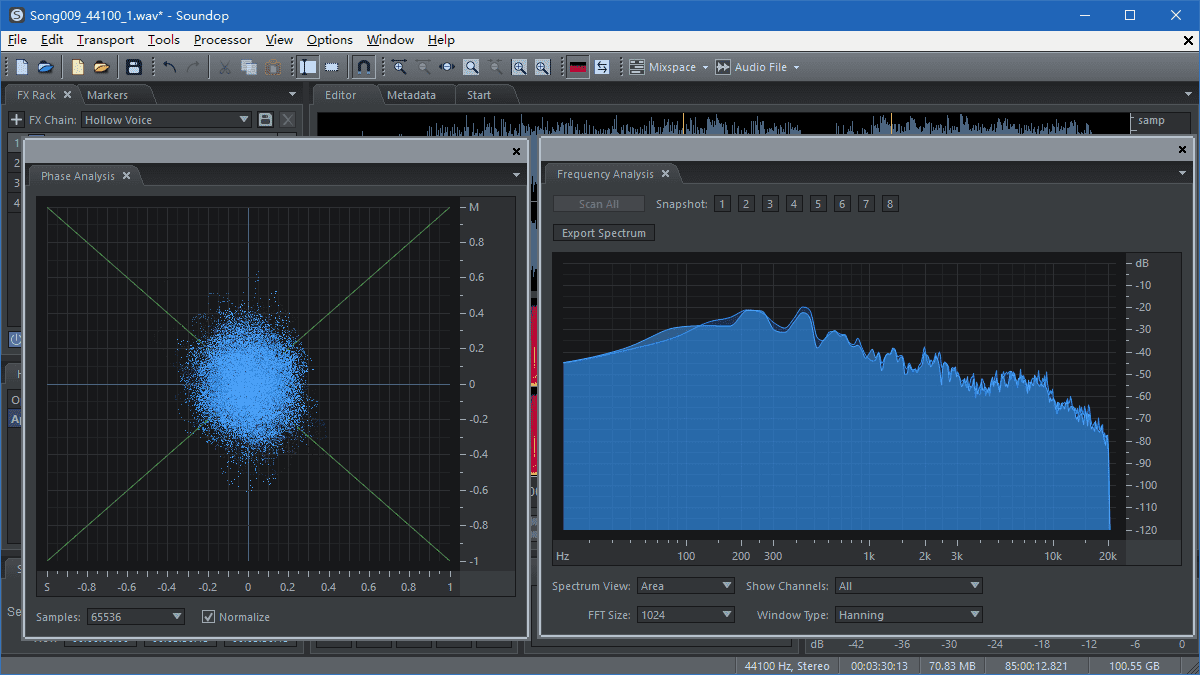Open the Transport menu
The width and height of the screenshot is (1200, 675).
[x=104, y=40]
